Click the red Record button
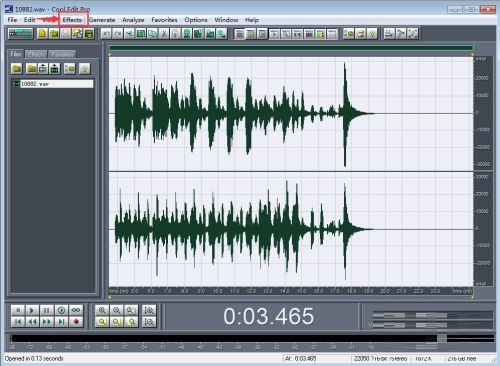Screen dimensions: 500x366 pos(76,322)
